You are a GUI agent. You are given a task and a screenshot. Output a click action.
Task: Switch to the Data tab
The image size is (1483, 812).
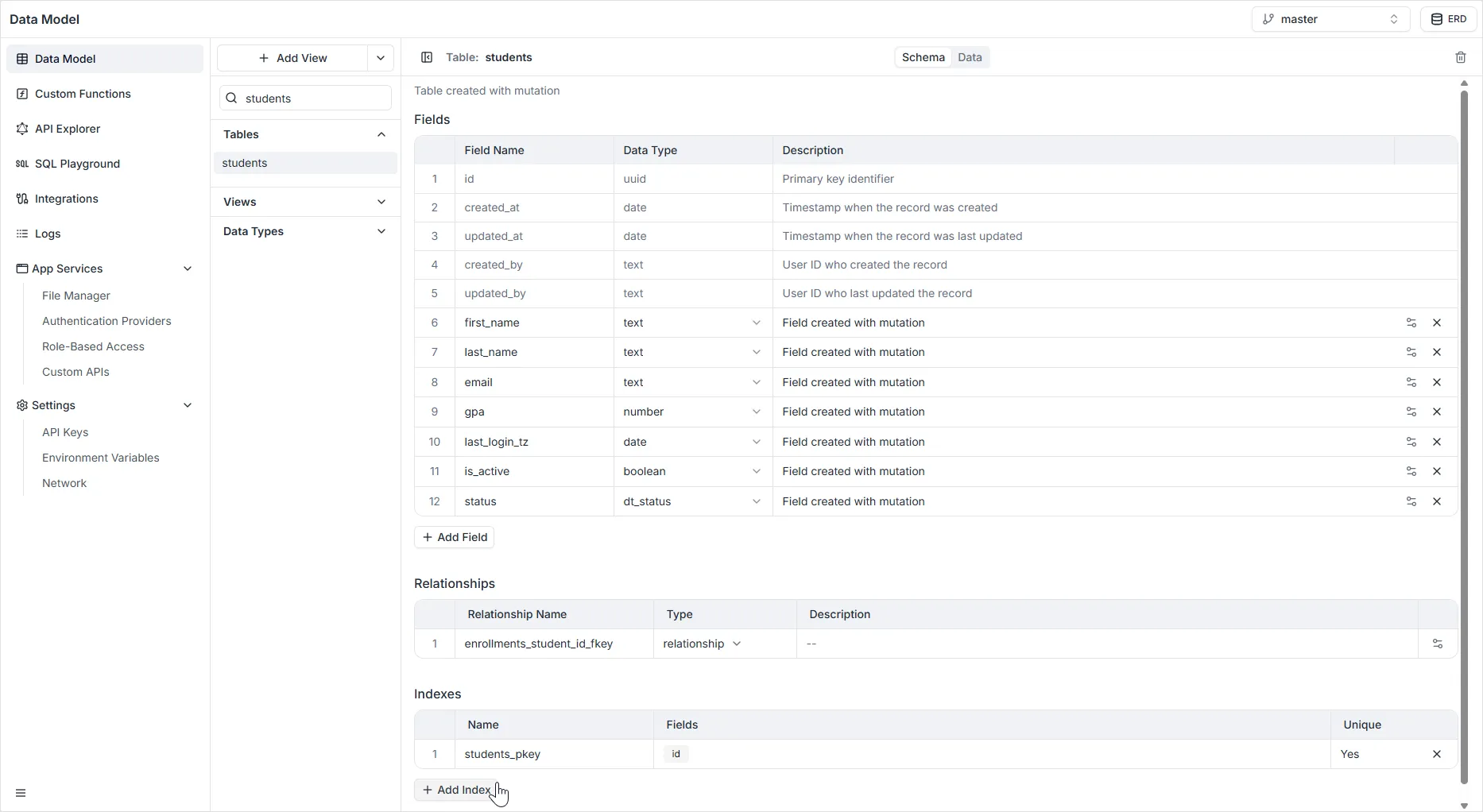pyautogui.click(x=970, y=57)
